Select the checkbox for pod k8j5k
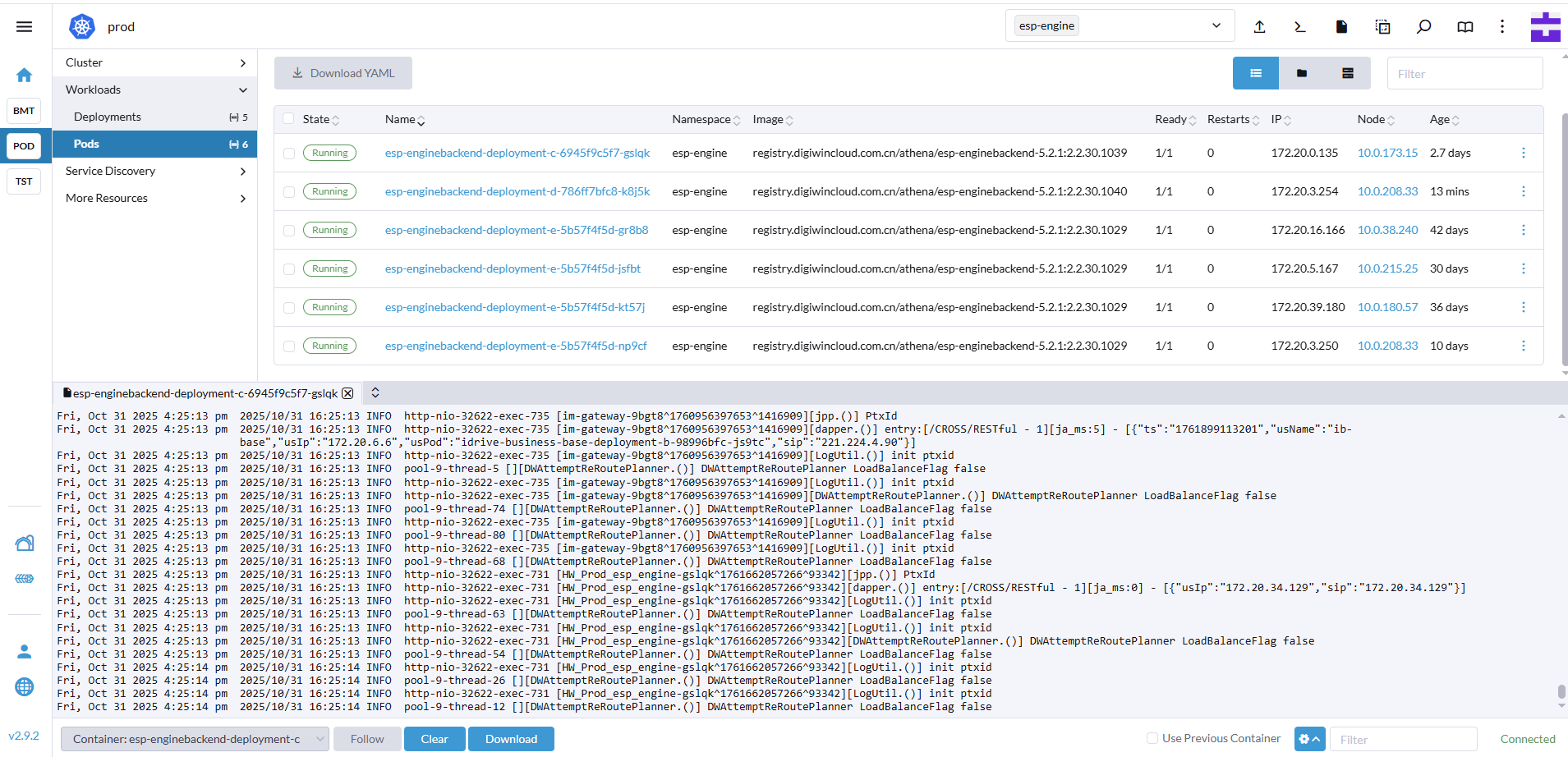Screen dimensions: 1568x757 tap(289, 192)
